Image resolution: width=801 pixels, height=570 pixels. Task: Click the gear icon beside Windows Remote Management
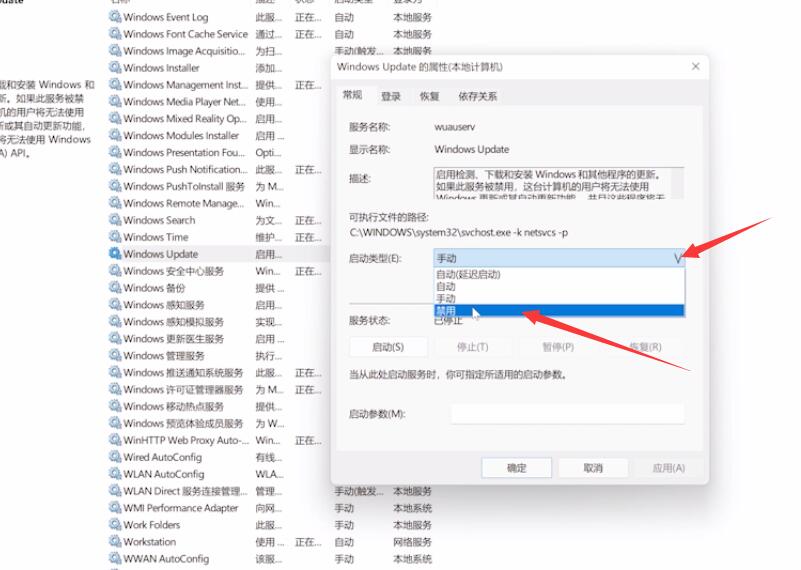click(x=115, y=202)
